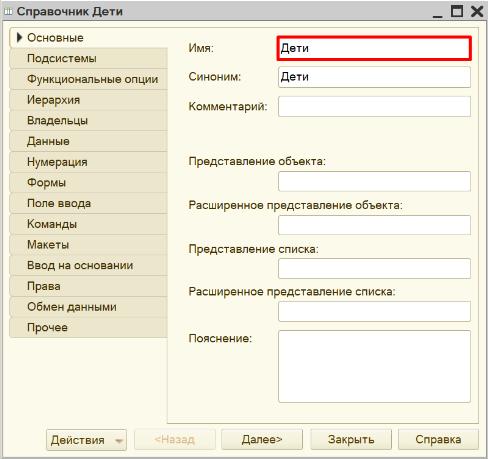Go to the Команды tab

[89, 224]
